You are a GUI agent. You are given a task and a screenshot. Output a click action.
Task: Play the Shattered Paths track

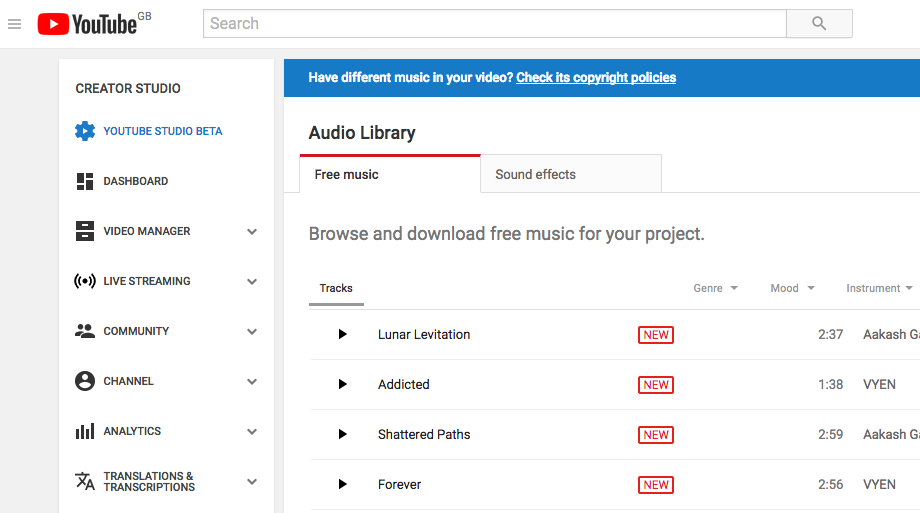343,434
